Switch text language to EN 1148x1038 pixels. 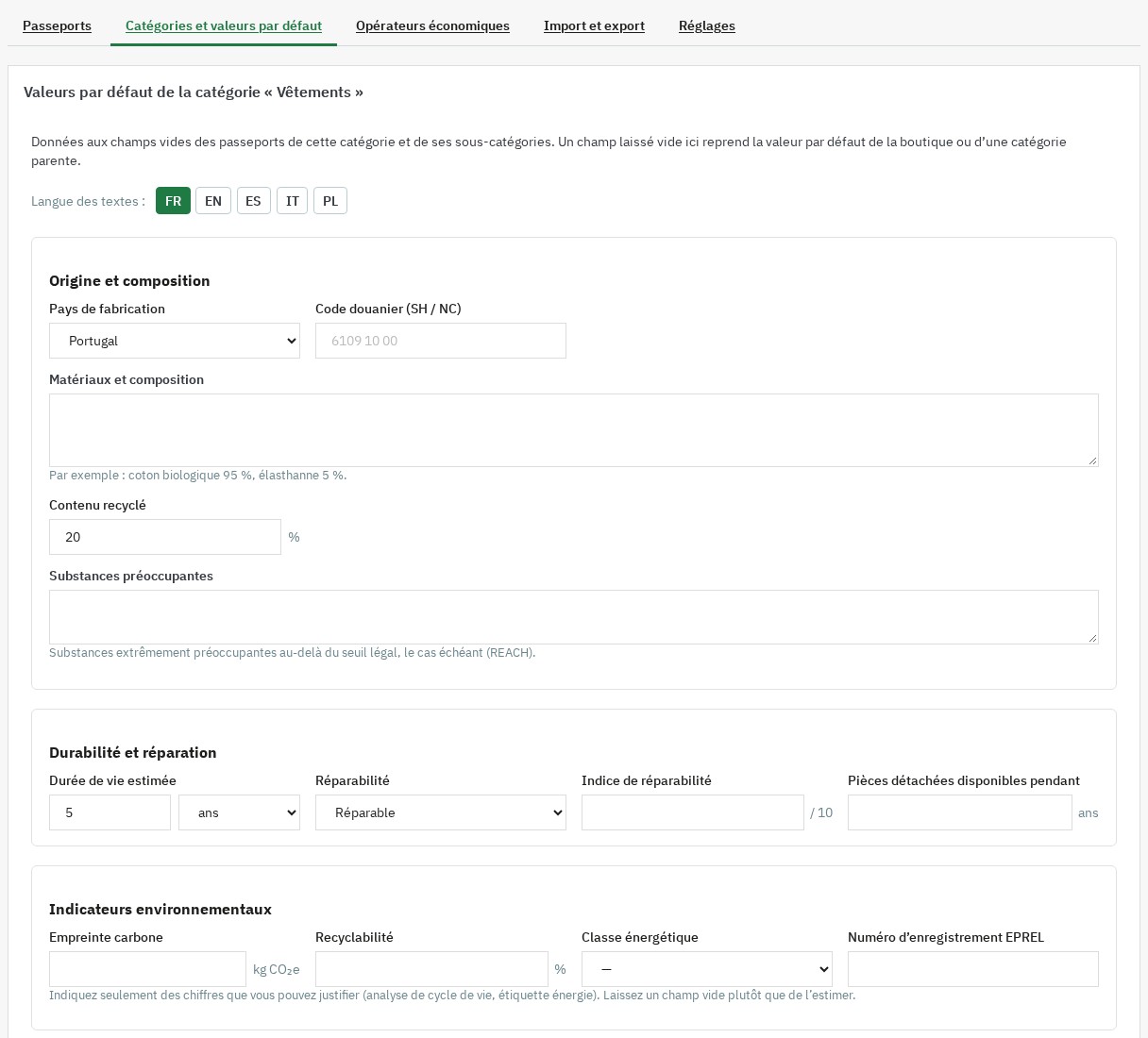[x=213, y=201]
